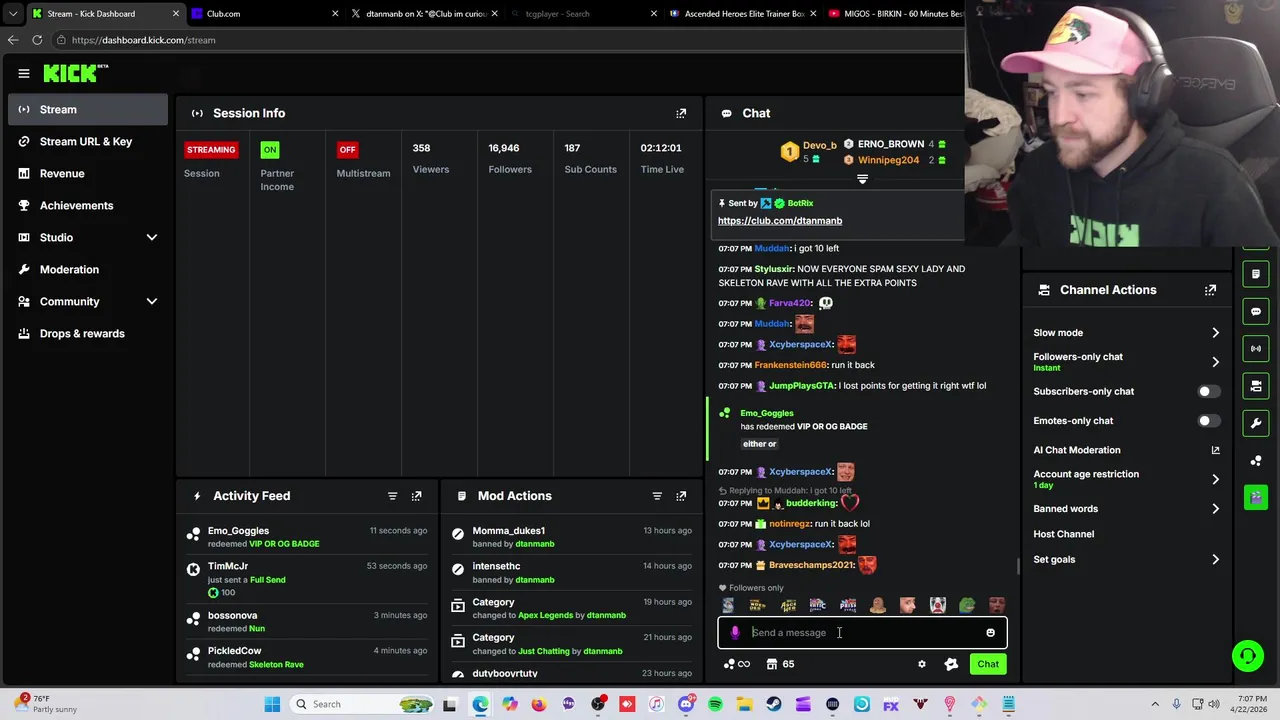This screenshot has height=720, width=1280.
Task: Toggle Subscribers-only chat switch
Action: pyautogui.click(x=1208, y=391)
